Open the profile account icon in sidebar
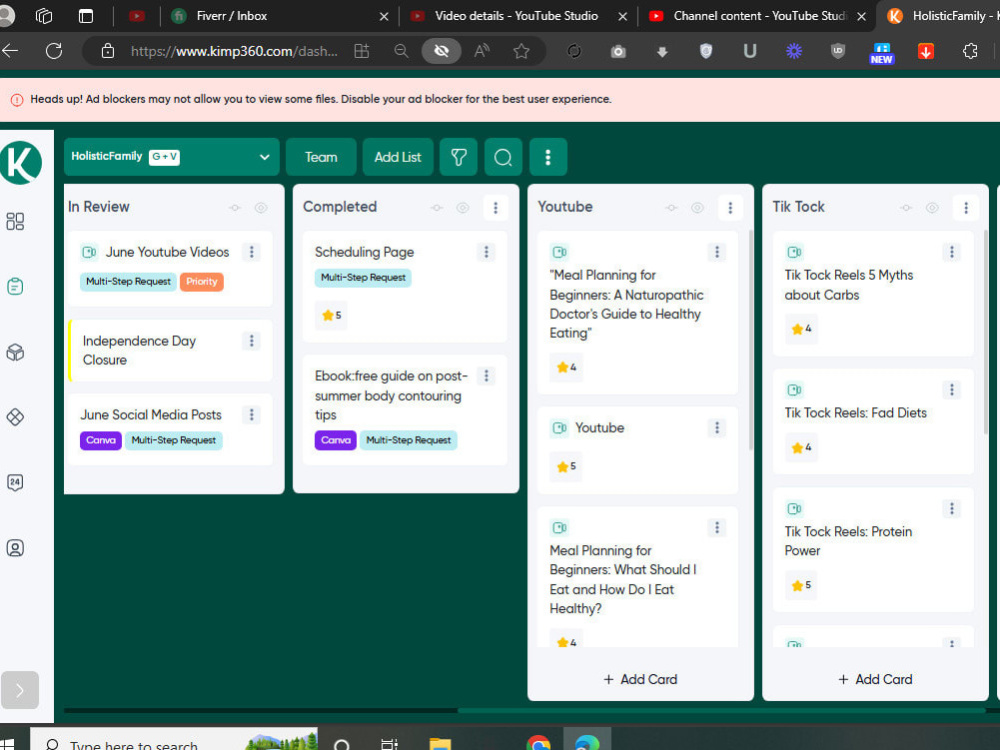Viewport: 1000px width, 750px height. click(x=15, y=548)
